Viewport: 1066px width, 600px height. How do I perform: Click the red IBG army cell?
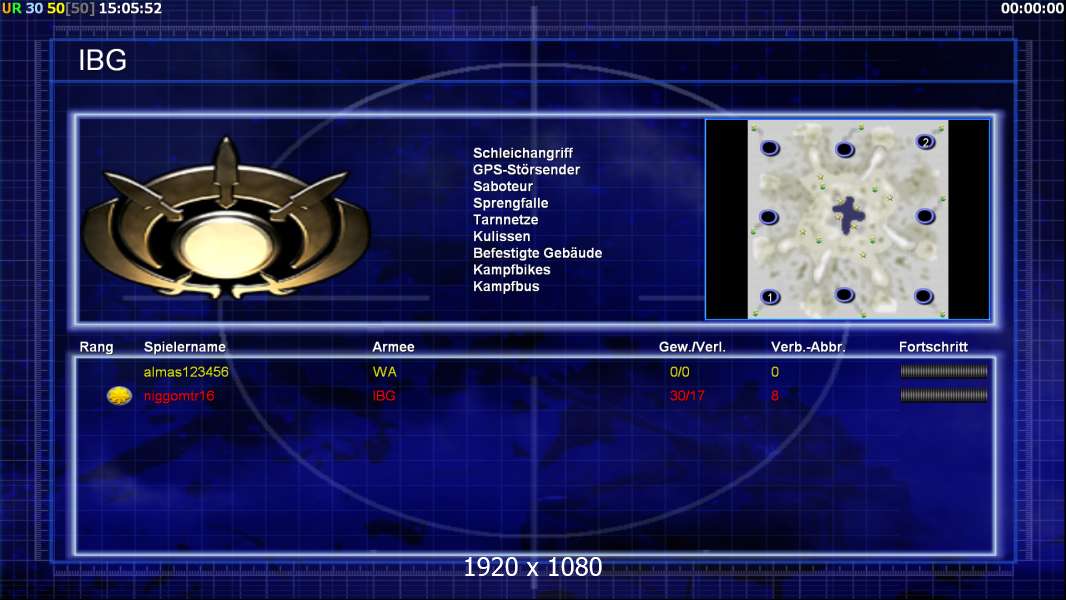click(x=384, y=395)
